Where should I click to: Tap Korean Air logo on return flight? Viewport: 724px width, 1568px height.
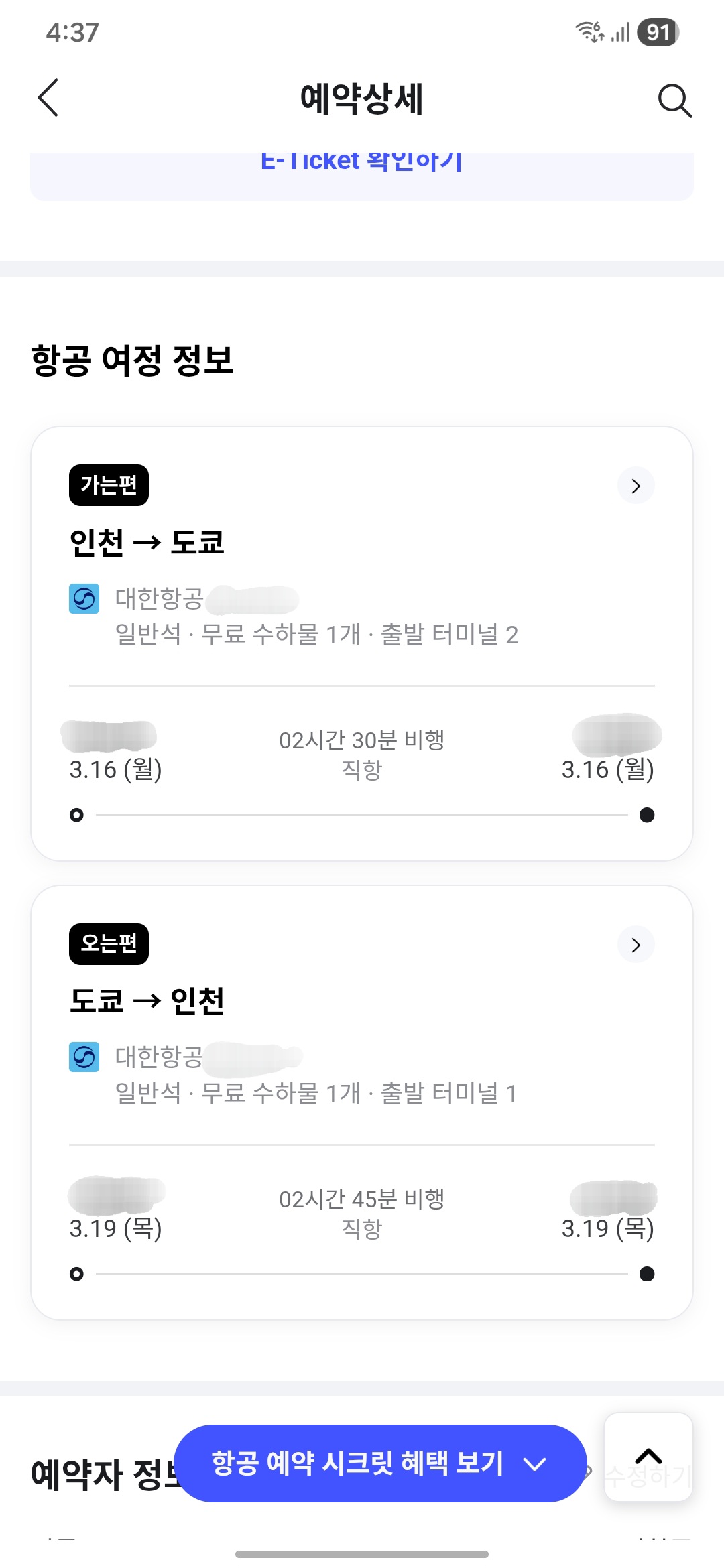point(84,1057)
